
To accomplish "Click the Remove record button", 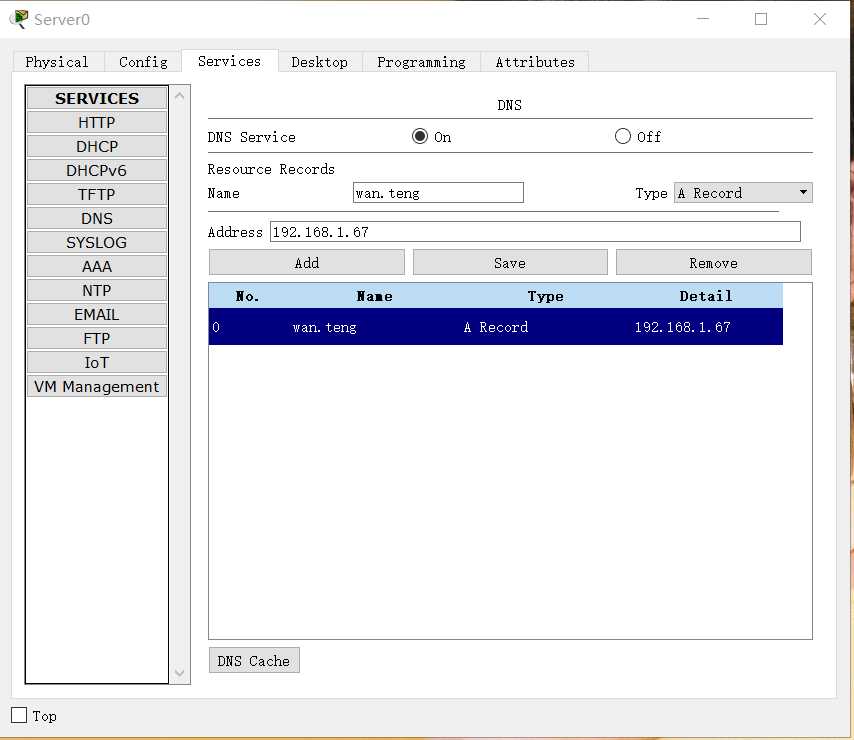I will (713, 262).
